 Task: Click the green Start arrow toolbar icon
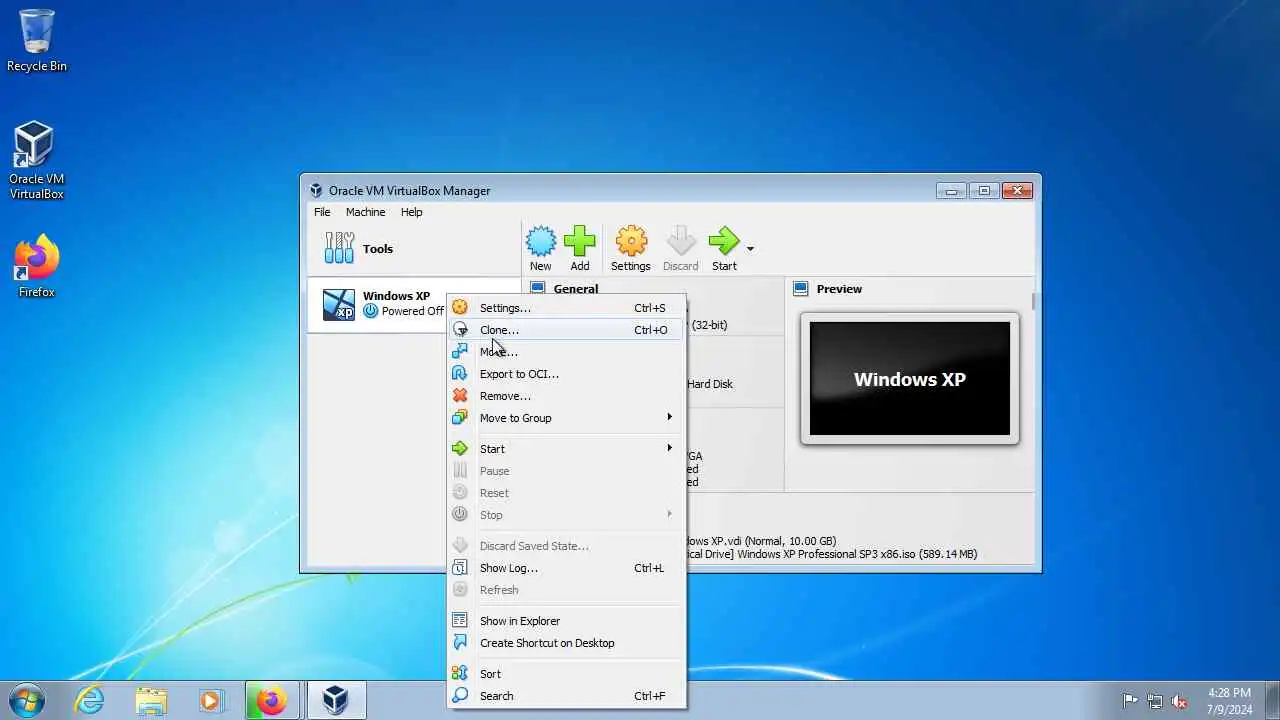(724, 248)
